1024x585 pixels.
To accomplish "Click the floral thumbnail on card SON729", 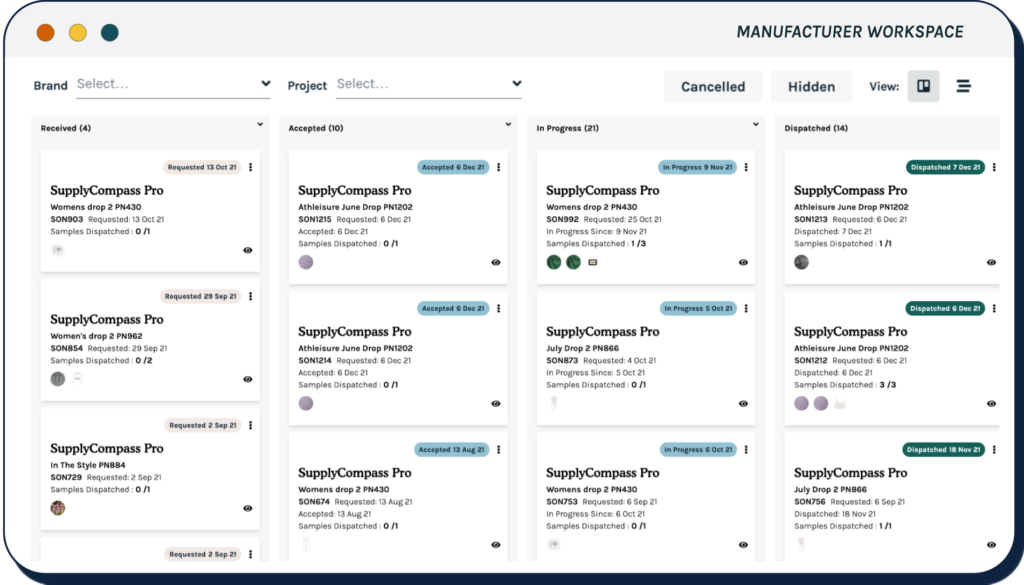I will (58, 508).
